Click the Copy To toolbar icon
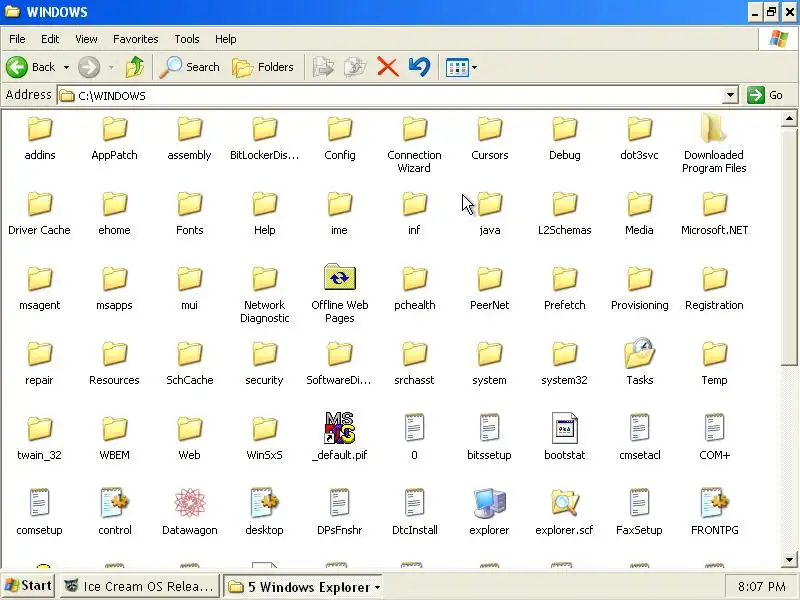This screenshot has width=800, height=600. pyautogui.click(x=355, y=67)
